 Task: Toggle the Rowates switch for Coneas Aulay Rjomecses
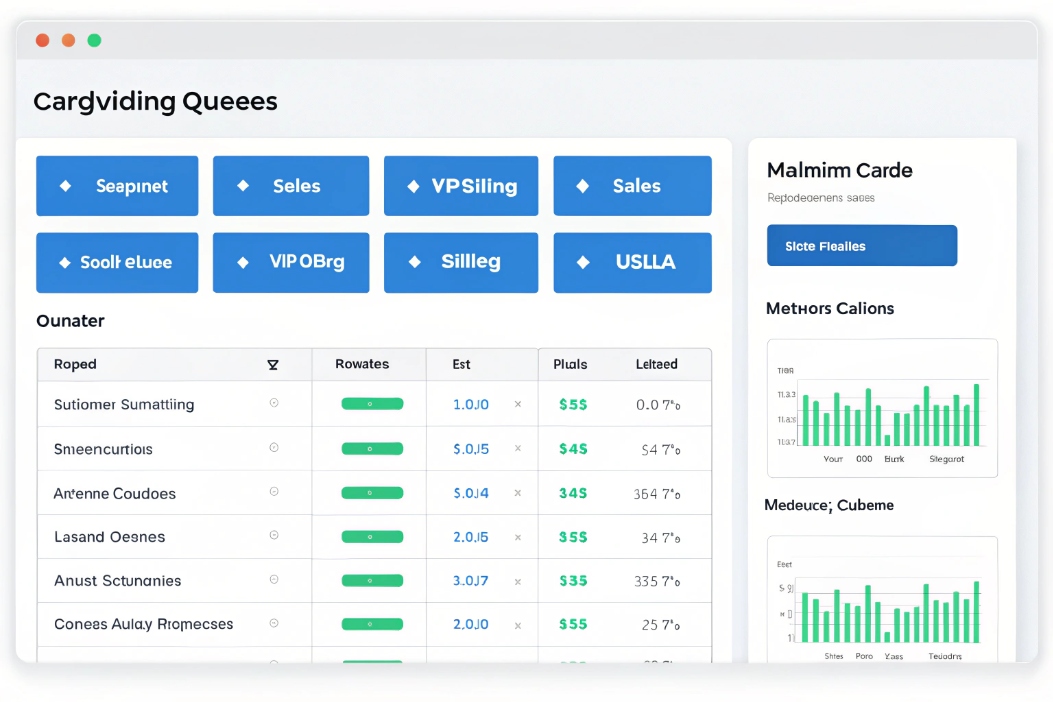pos(371,624)
